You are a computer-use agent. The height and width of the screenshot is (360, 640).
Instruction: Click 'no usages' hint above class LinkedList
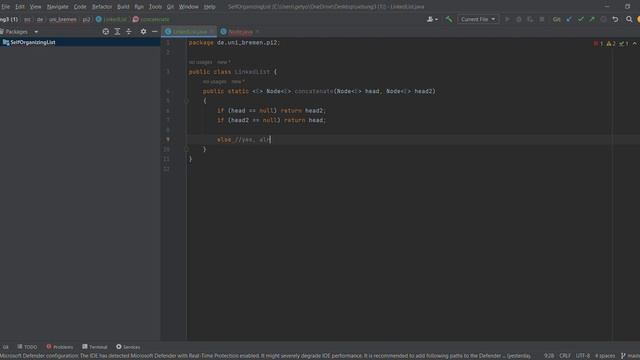click(x=200, y=62)
